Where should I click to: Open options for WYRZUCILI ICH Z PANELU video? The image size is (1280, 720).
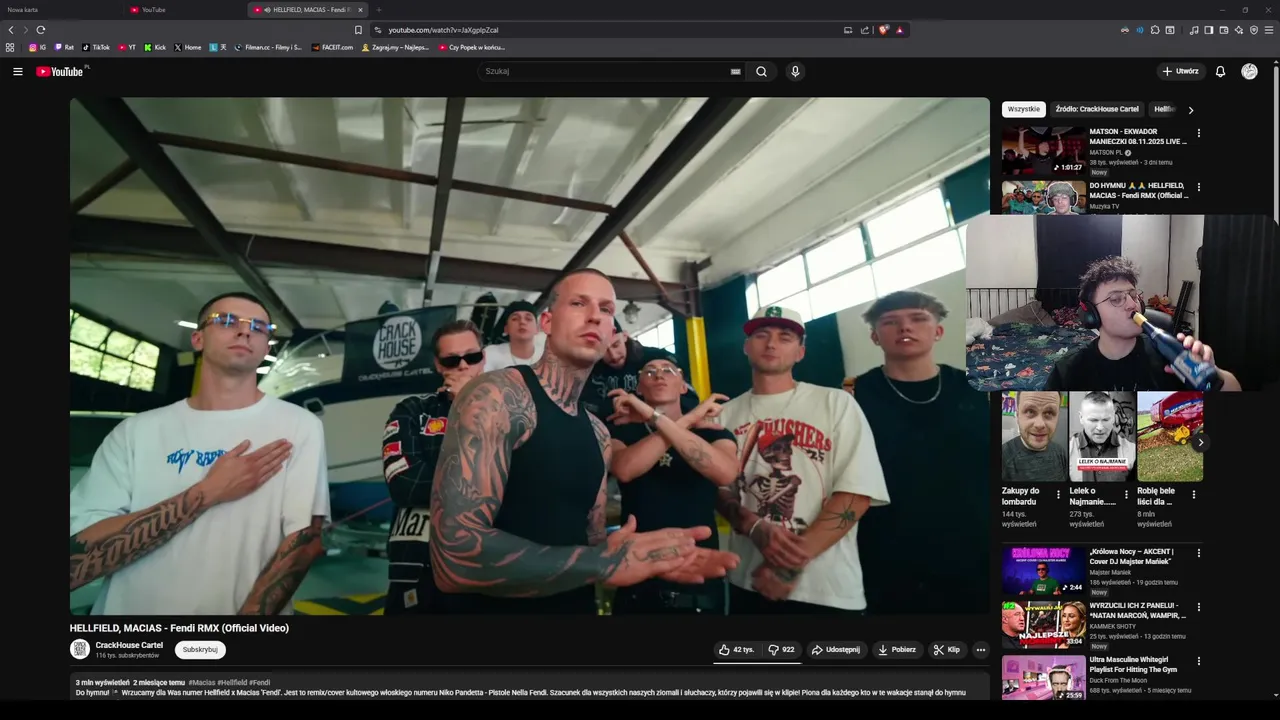[1198, 607]
